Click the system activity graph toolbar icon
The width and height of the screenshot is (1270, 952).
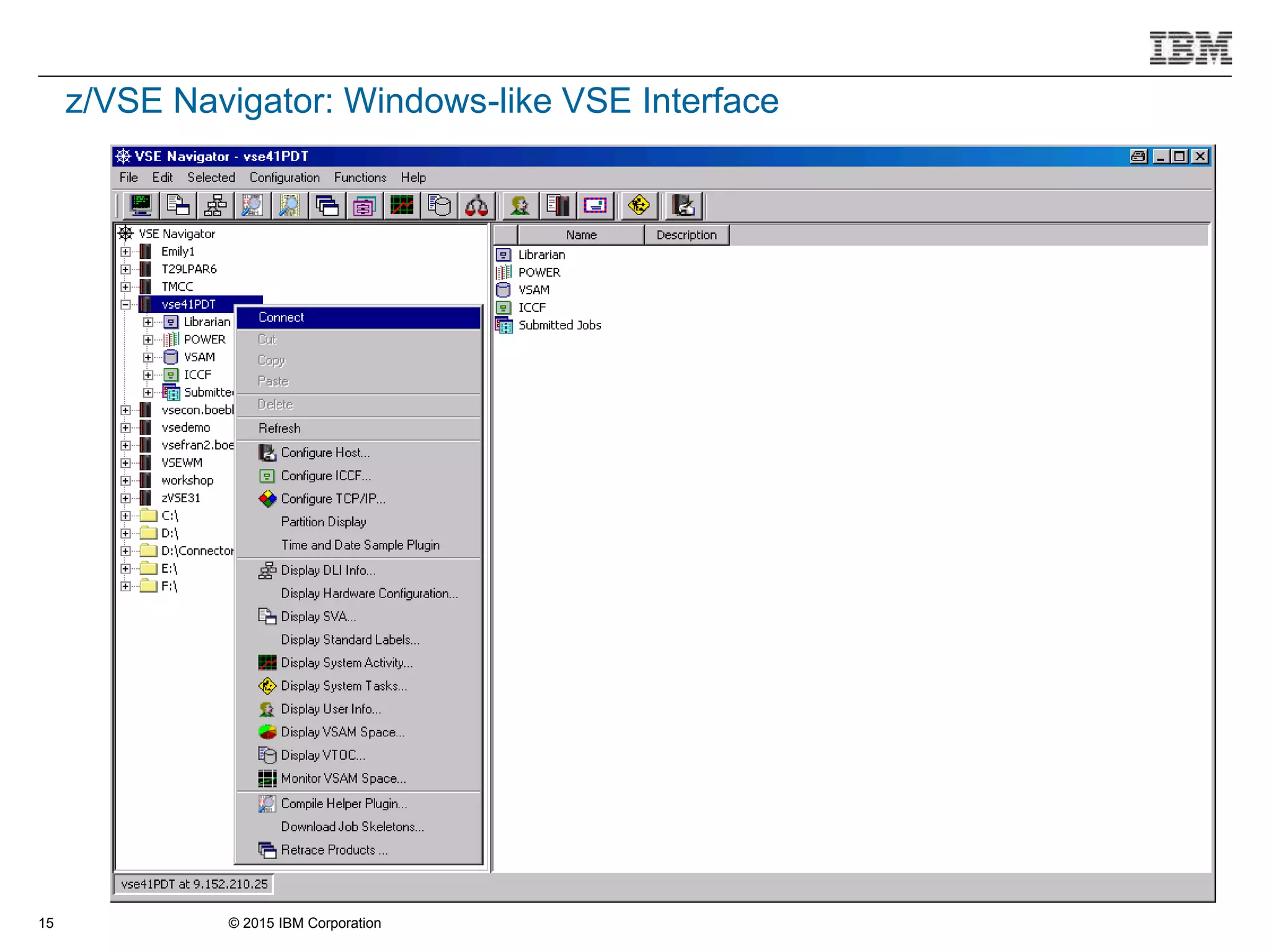[402, 205]
